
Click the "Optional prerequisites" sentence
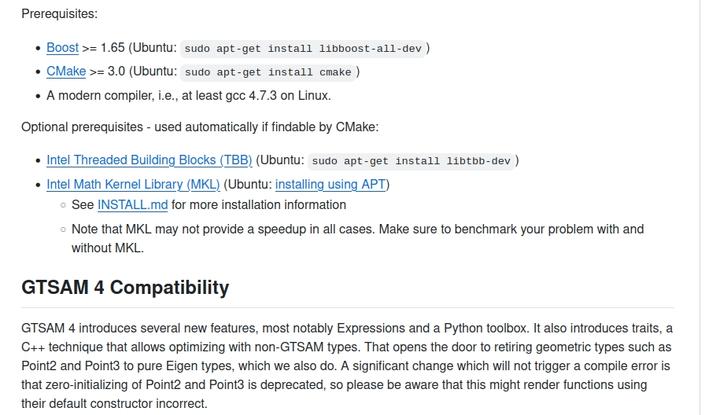pyautogui.click(x=200, y=127)
